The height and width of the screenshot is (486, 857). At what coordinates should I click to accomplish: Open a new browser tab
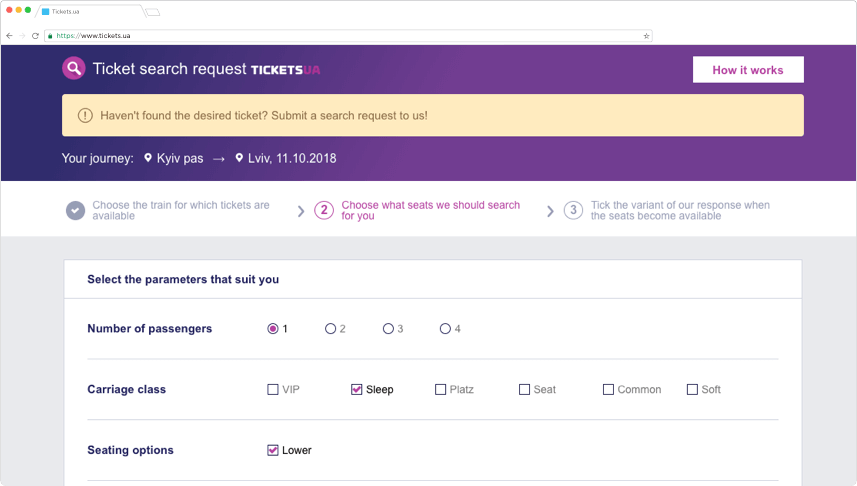[x=153, y=12]
